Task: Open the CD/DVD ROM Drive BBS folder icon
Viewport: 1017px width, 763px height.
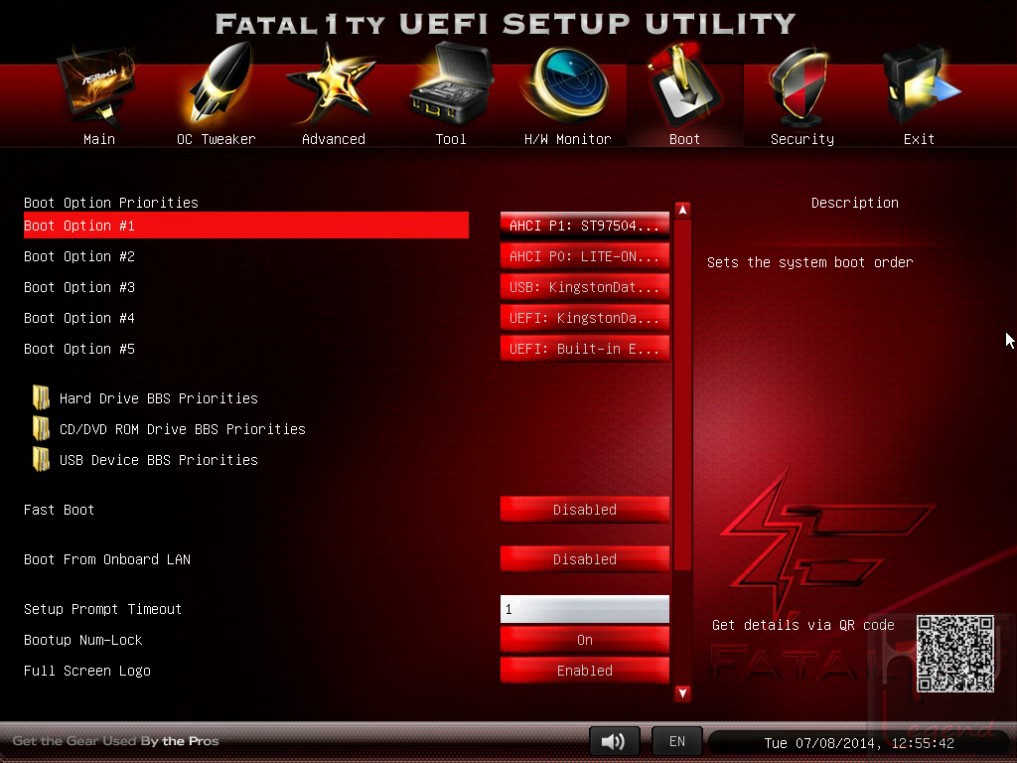Action: (41, 429)
